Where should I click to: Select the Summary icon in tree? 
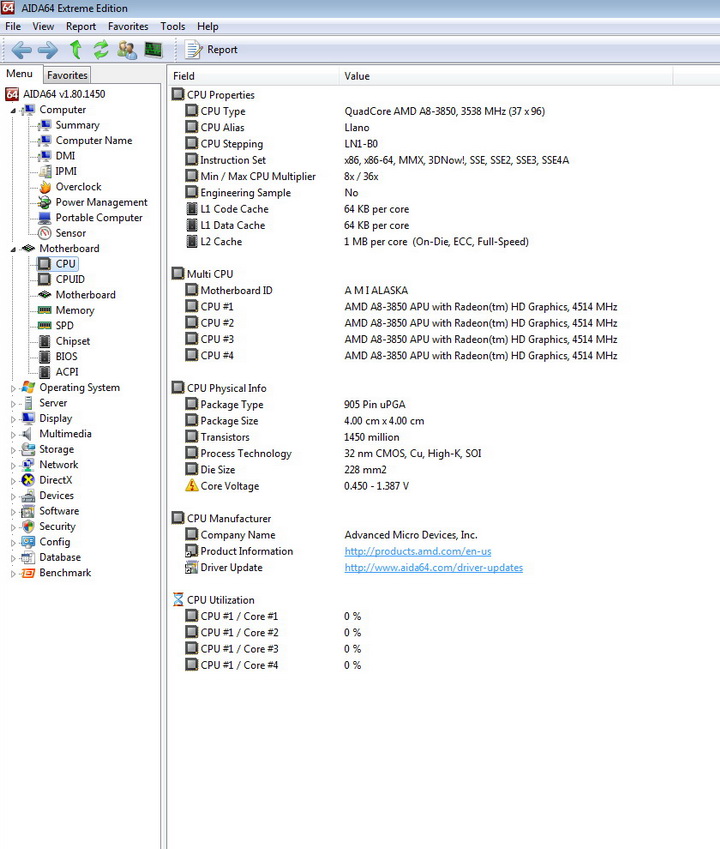coord(45,125)
